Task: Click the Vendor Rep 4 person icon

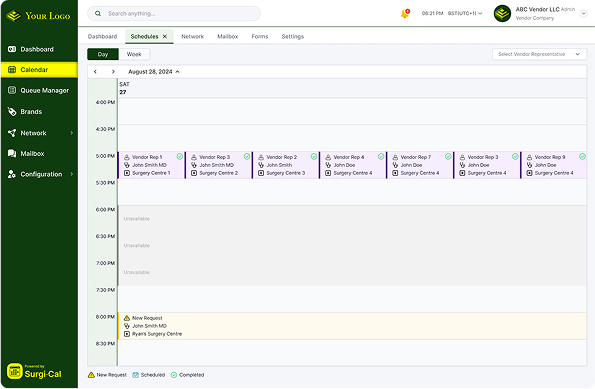Action: point(328,157)
